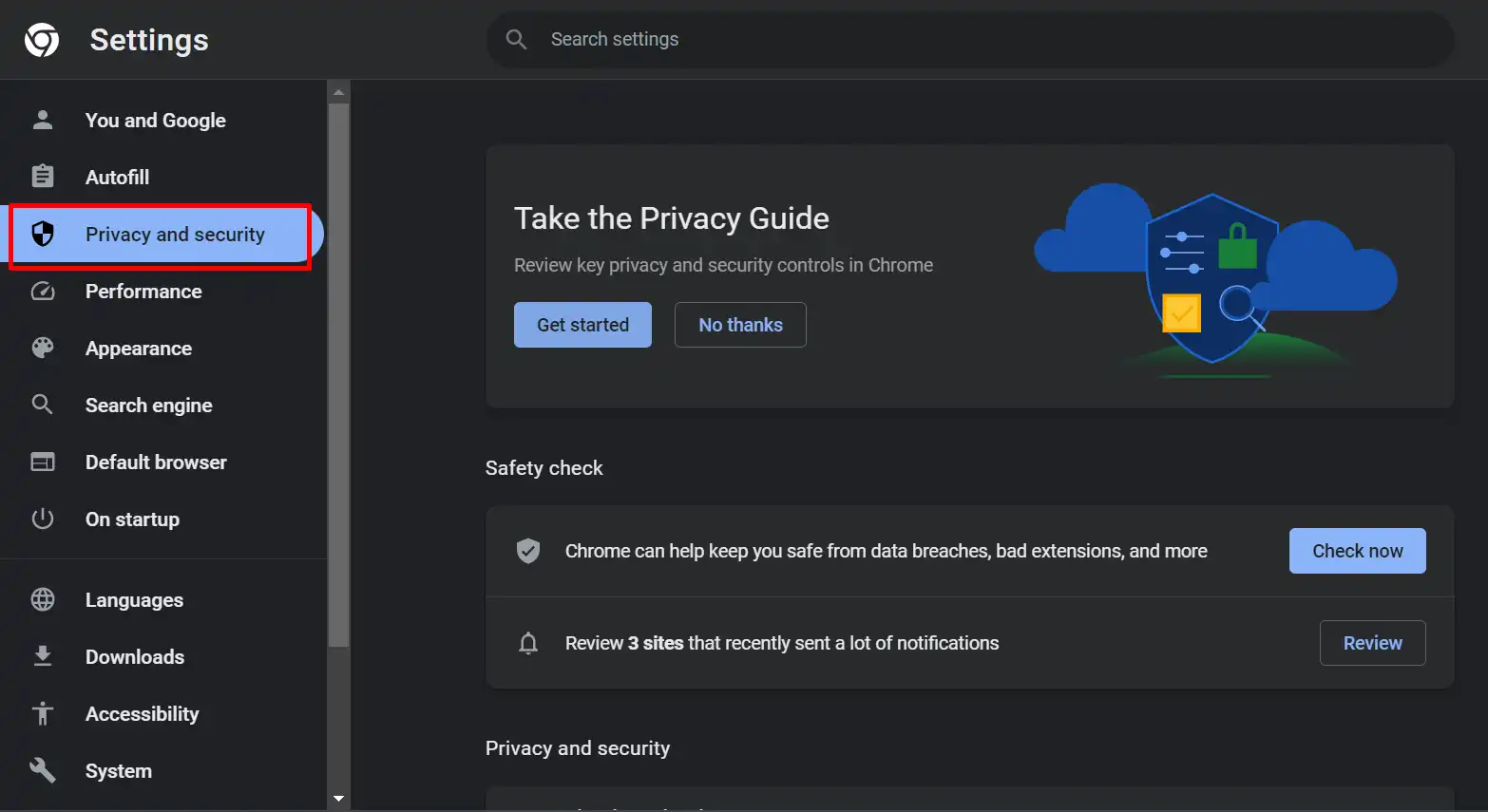
Task: Click the shield icon for Privacy and security
Action: pyautogui.click(x=43, y=234)
